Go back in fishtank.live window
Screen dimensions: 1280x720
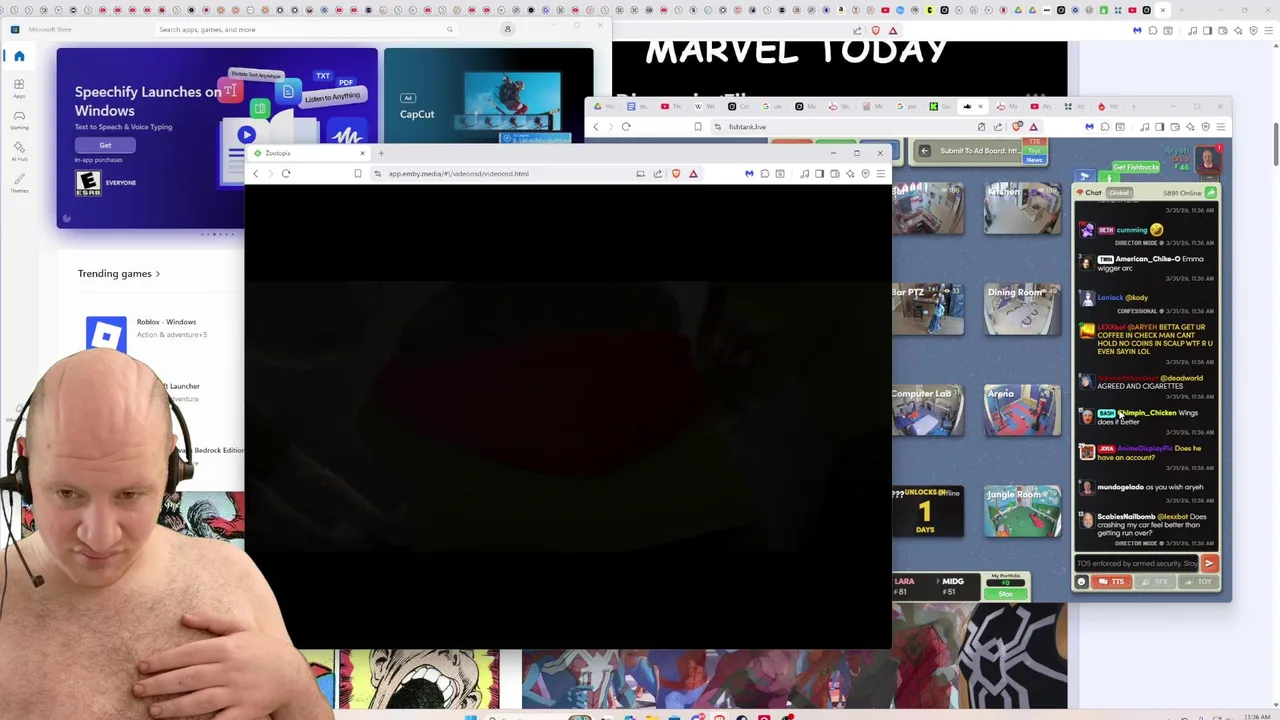[x=595, y=127]
